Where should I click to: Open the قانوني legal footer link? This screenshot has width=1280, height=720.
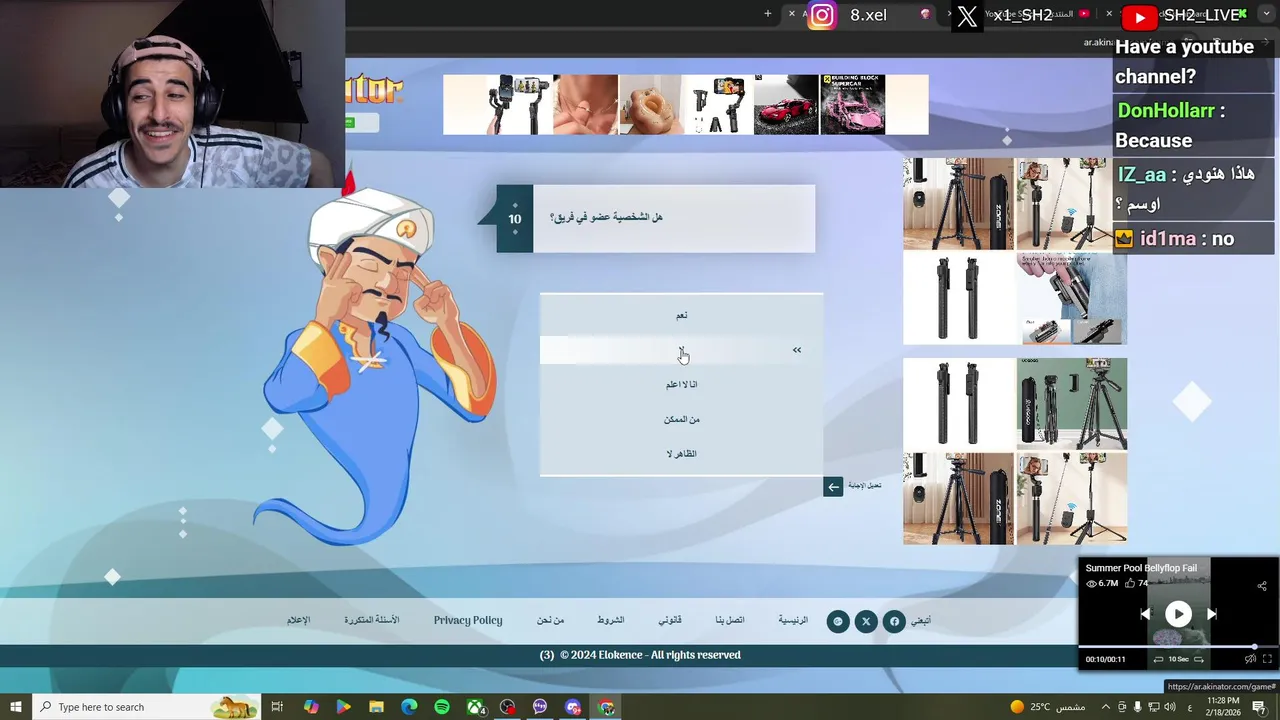(670, 620)
